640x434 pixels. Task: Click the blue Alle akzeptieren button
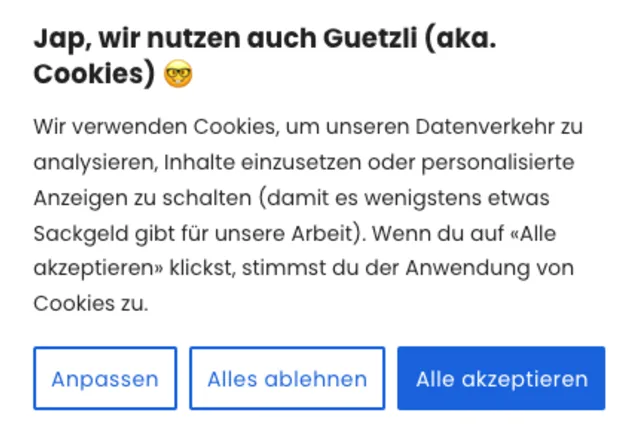501,379
